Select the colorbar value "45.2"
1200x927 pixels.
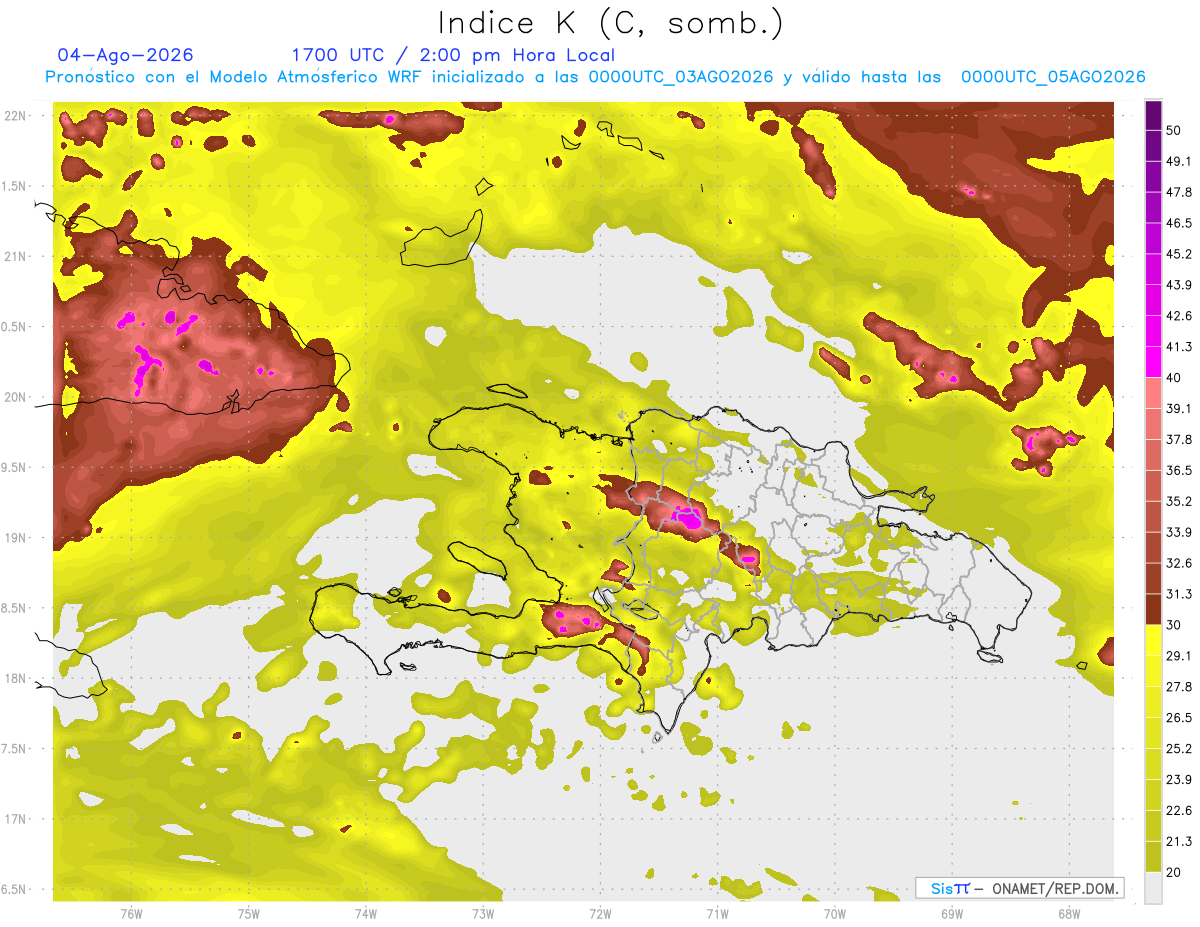tap(1178, 254)
